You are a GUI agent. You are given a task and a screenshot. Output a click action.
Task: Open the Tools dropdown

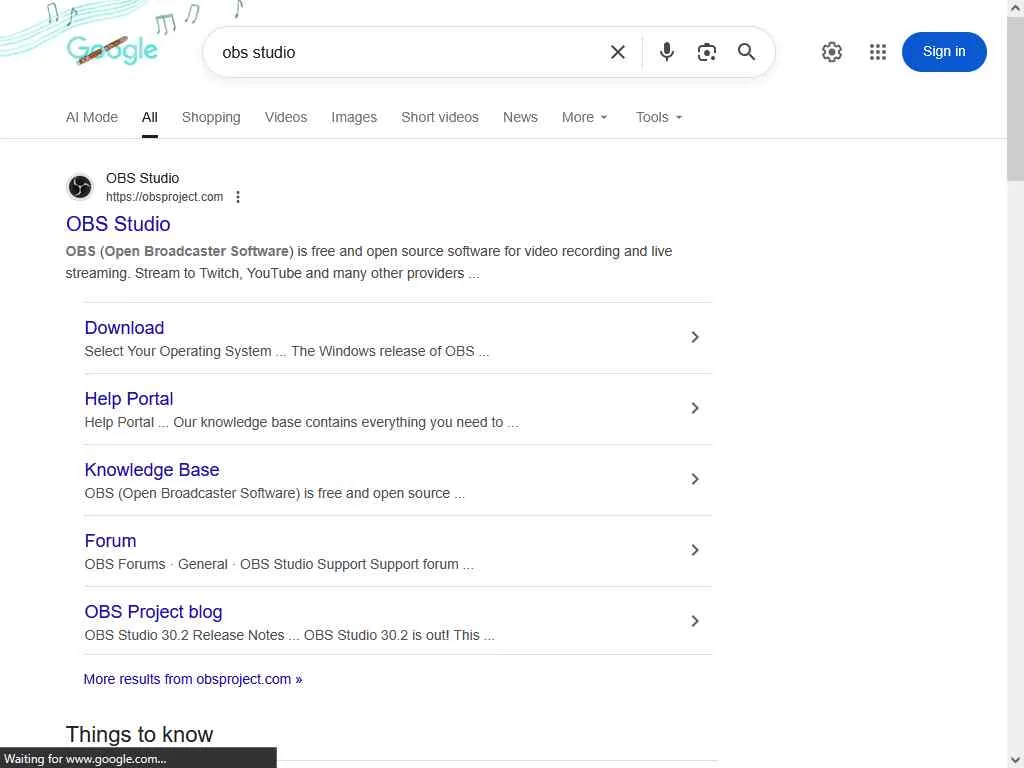point(659,117)
